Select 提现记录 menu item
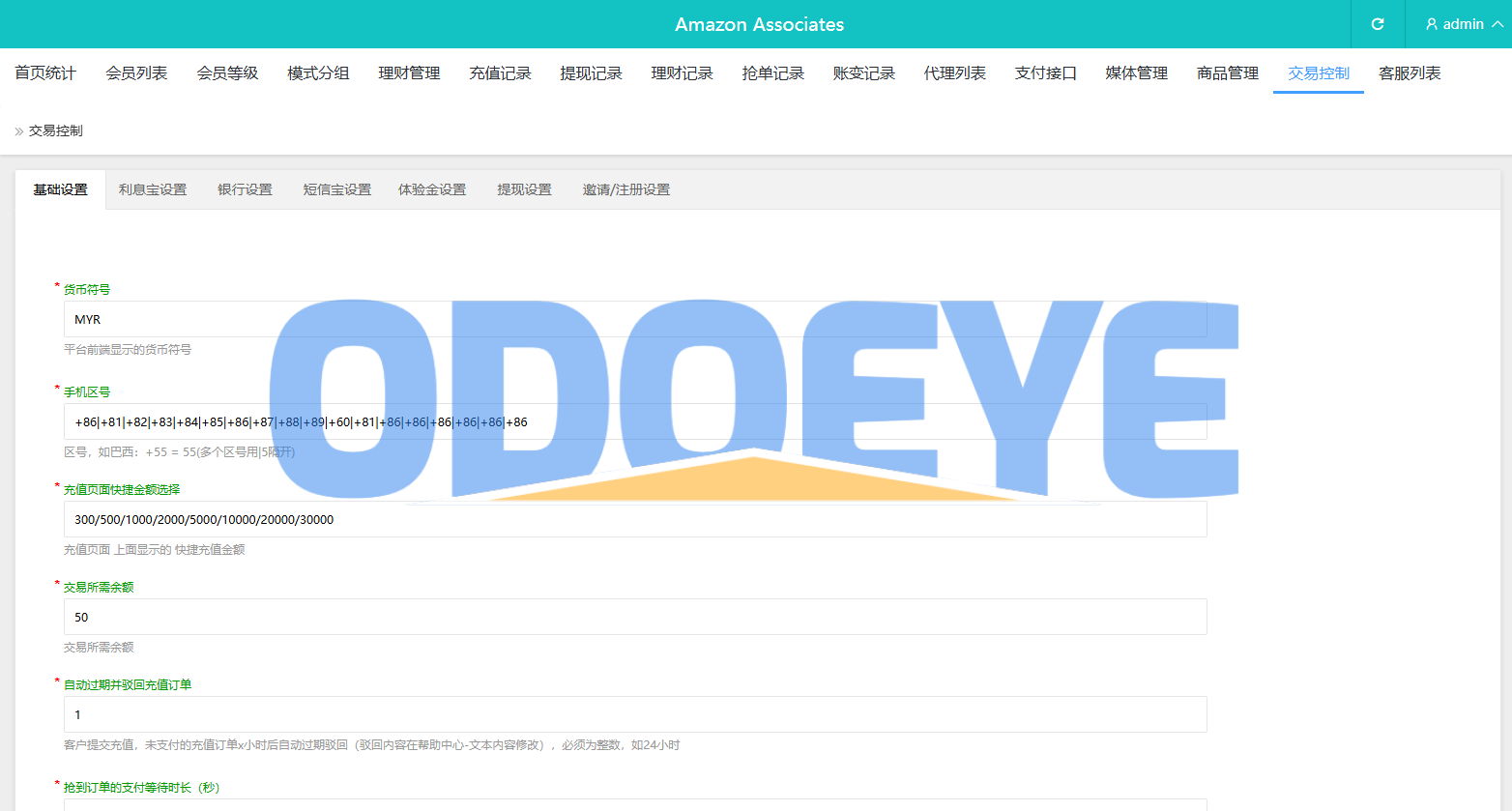This screenshot has width=1512, height=811. click(591, 73)
